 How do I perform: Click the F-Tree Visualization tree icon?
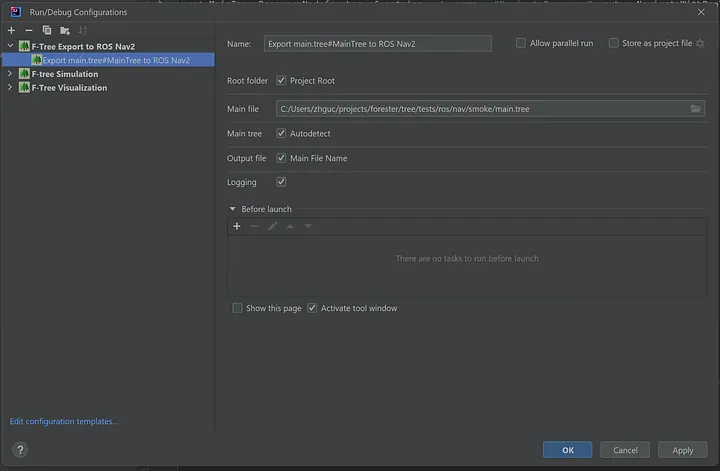pos(24,88)
